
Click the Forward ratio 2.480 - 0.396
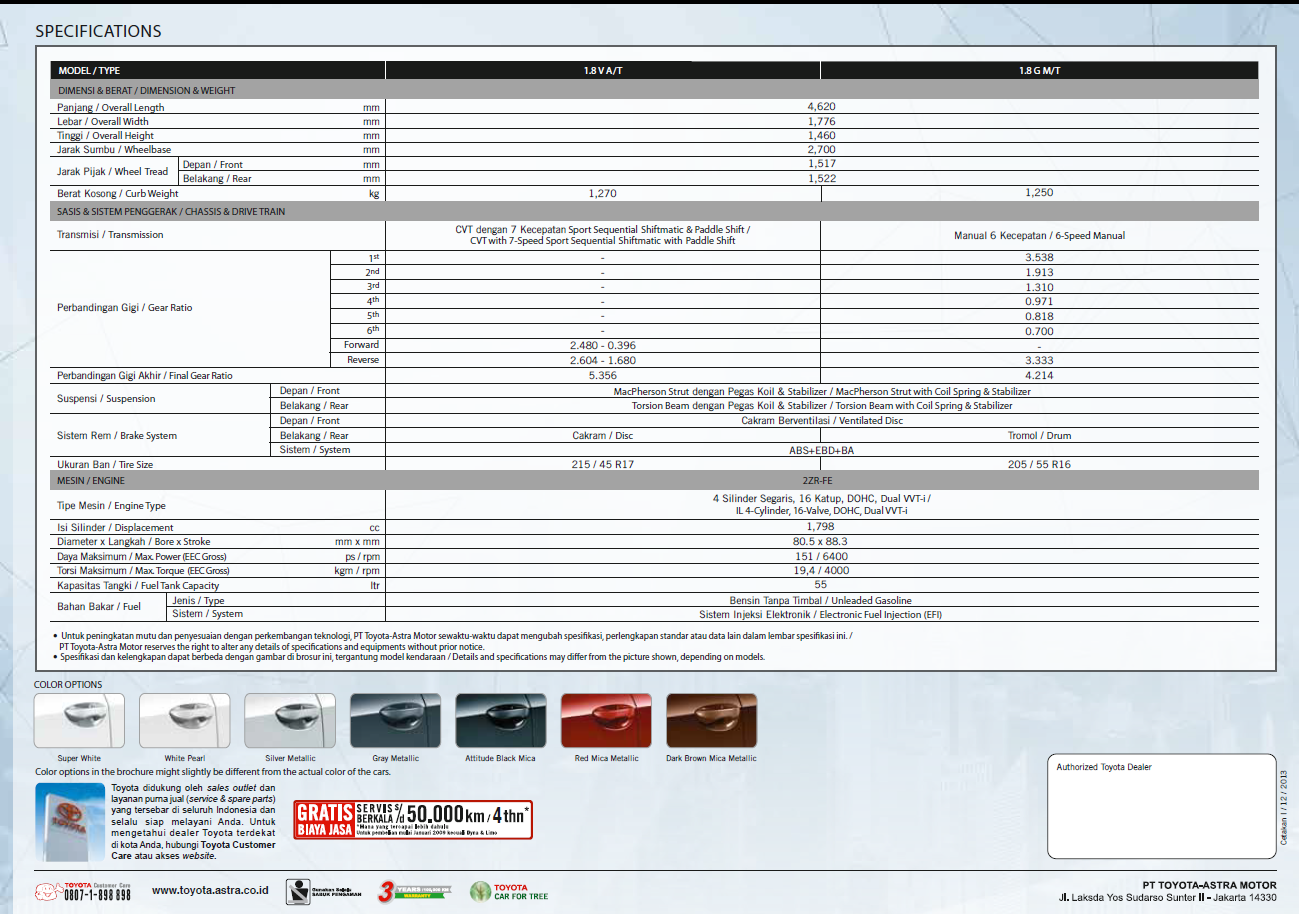603,345
